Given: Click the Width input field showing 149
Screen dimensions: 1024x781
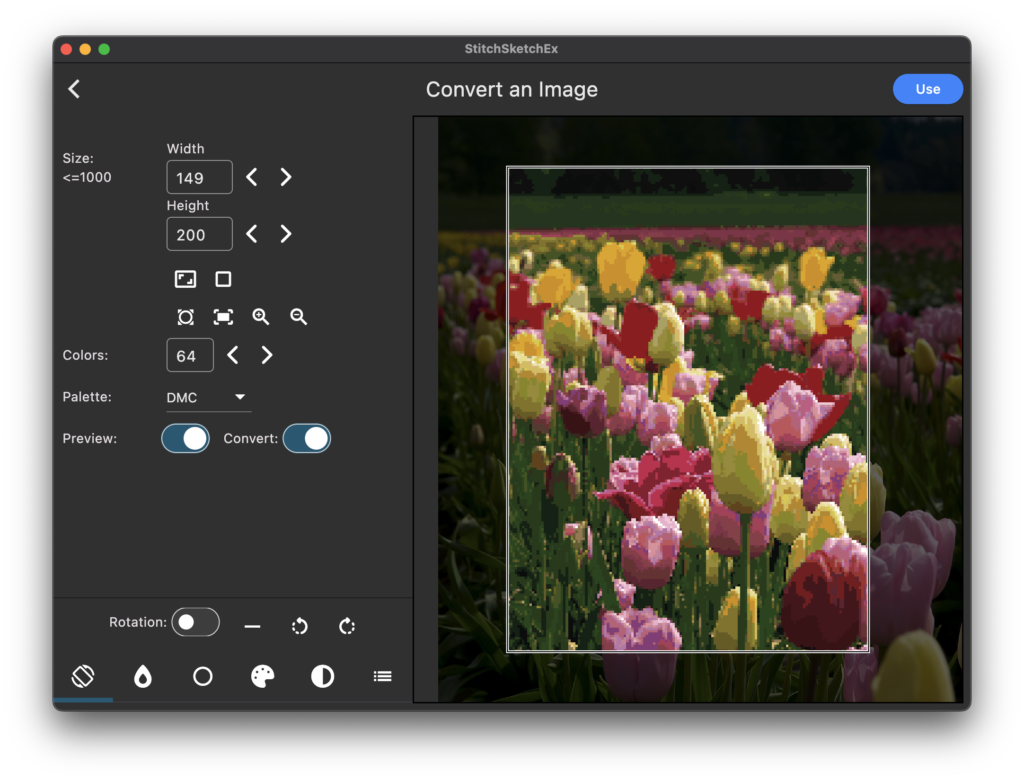Looking at the screenshot, I should coord(199,178).
